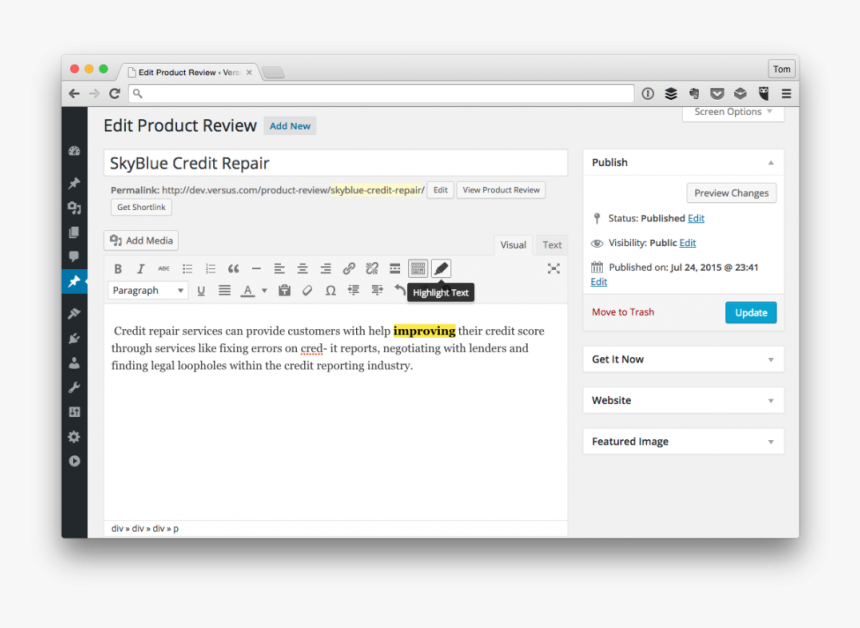Open Users in the admin sidebar
The width and height of the screenshot is (860, 628).
tap(75, 363)
